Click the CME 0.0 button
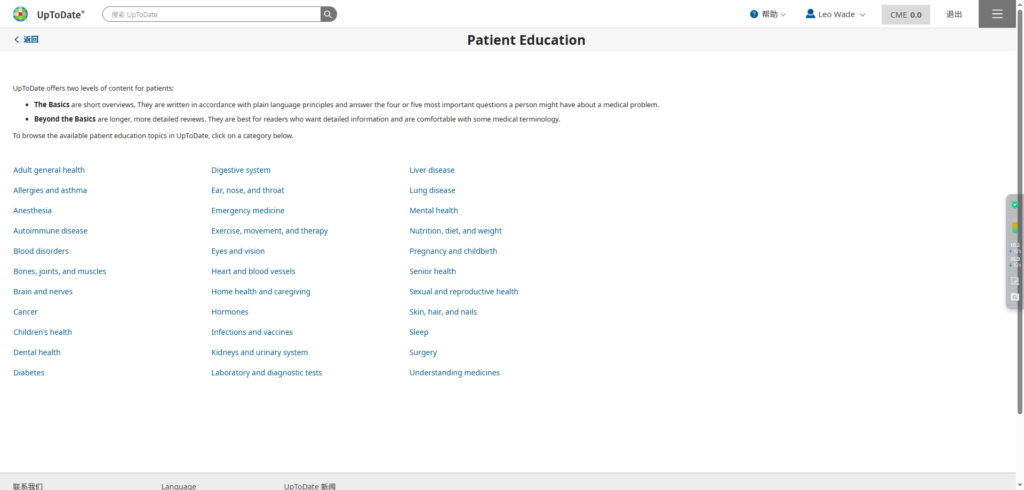The image size is (1024, 490). [x=905, y=14]
